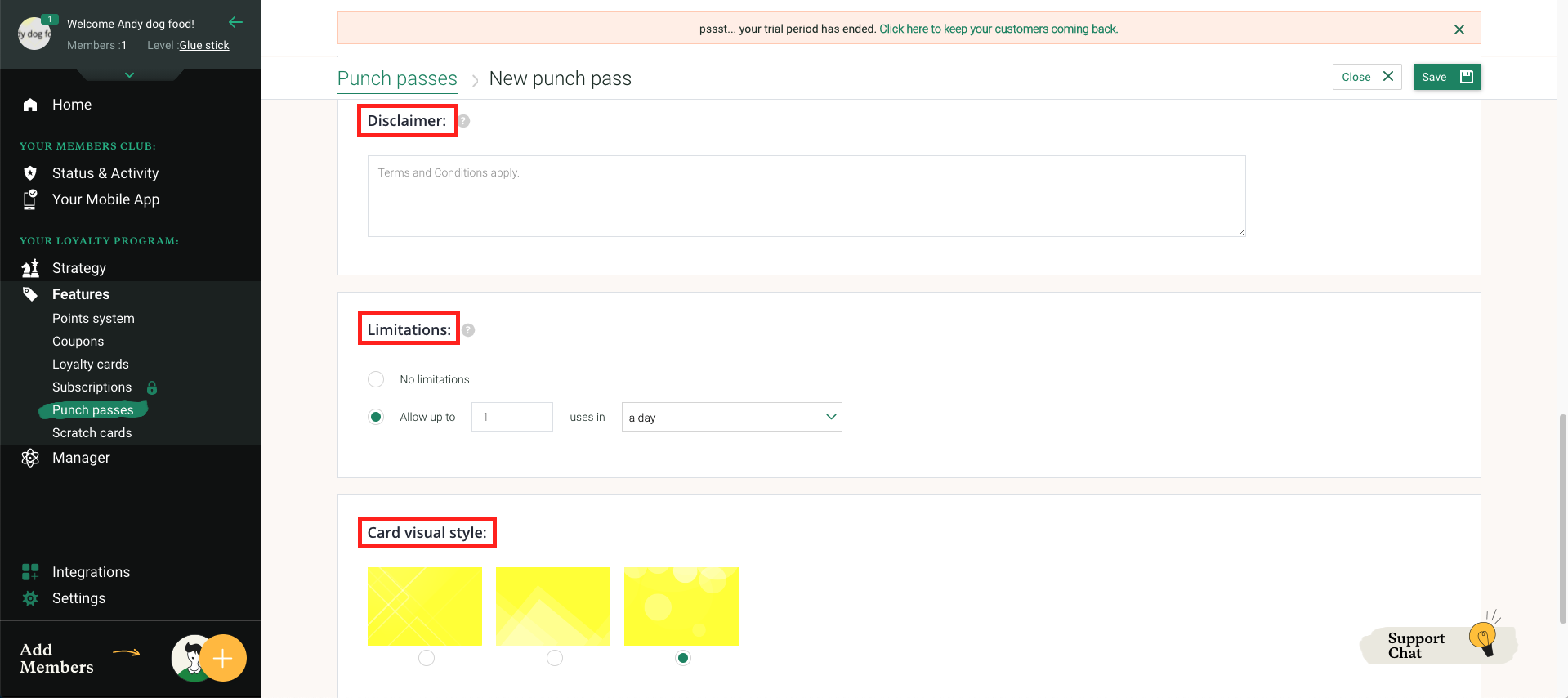Select the No limitations radio option
Screen dimensions: 1568x698
(x=376, y=379)
